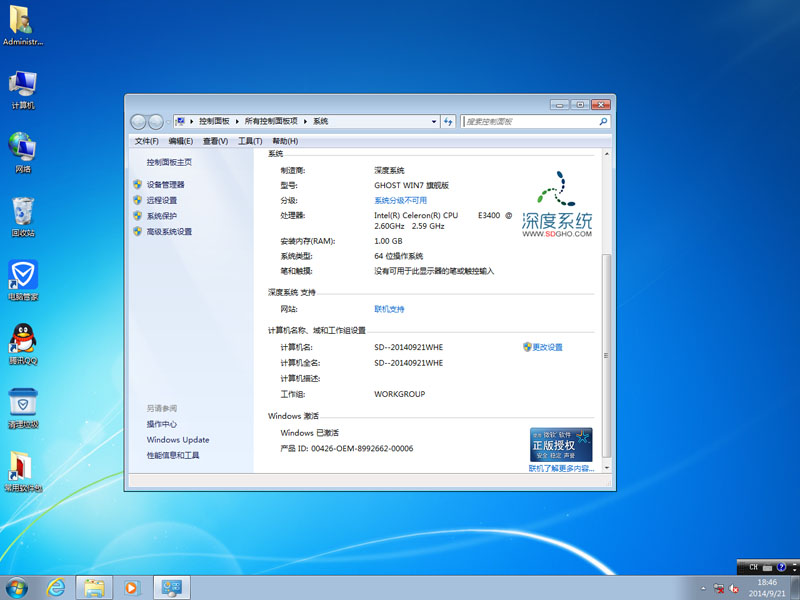Open 远程设置 link
800x600 pixels.
(162, 200)
